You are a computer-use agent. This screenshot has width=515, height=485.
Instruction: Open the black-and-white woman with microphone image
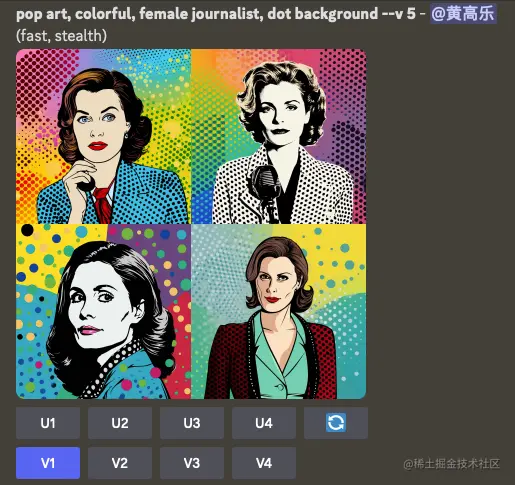pyautogui.click(x=279, y=136)
